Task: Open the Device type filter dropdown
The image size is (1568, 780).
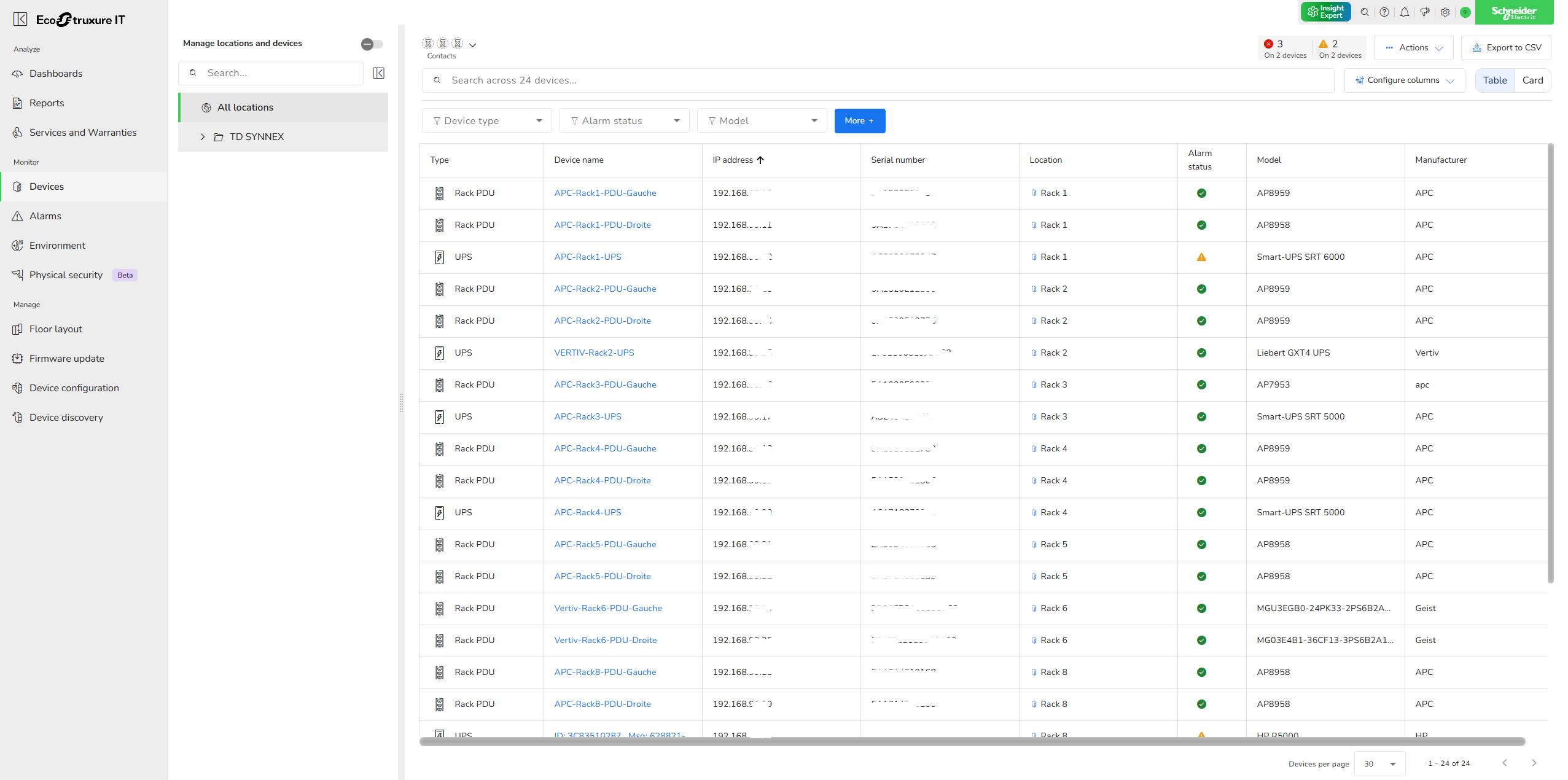Action: tap(487, 121)
